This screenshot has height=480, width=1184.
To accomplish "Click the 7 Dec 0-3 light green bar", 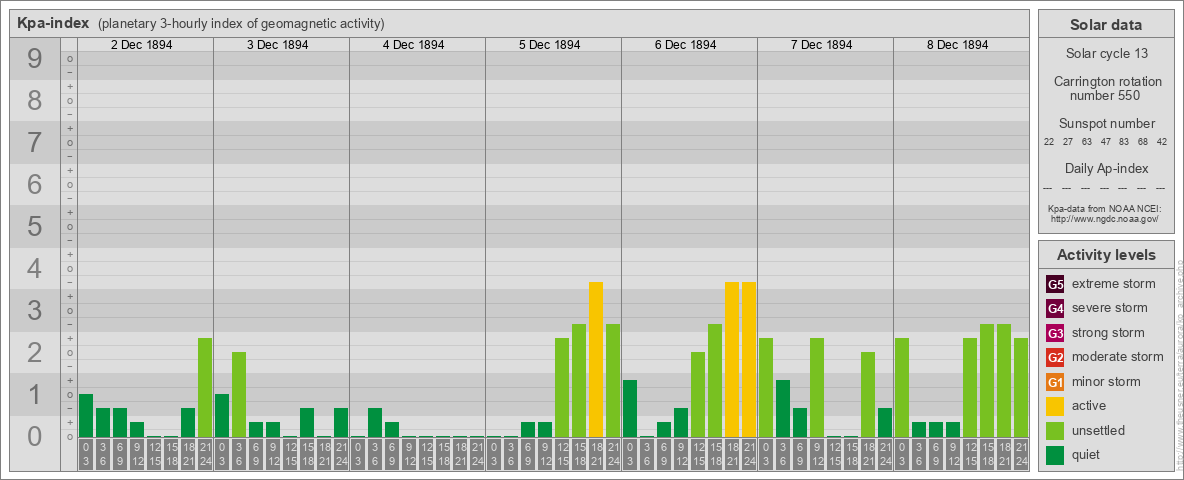I will coord(766,387).
